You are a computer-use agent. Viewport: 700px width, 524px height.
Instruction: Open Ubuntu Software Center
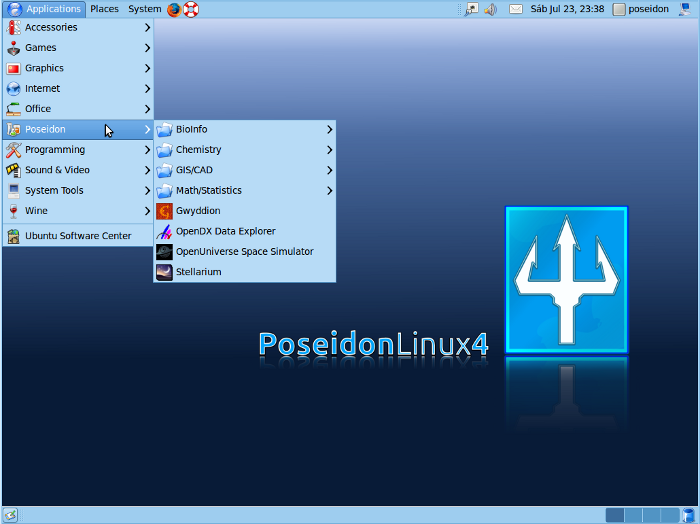click(x=77, y=236)
